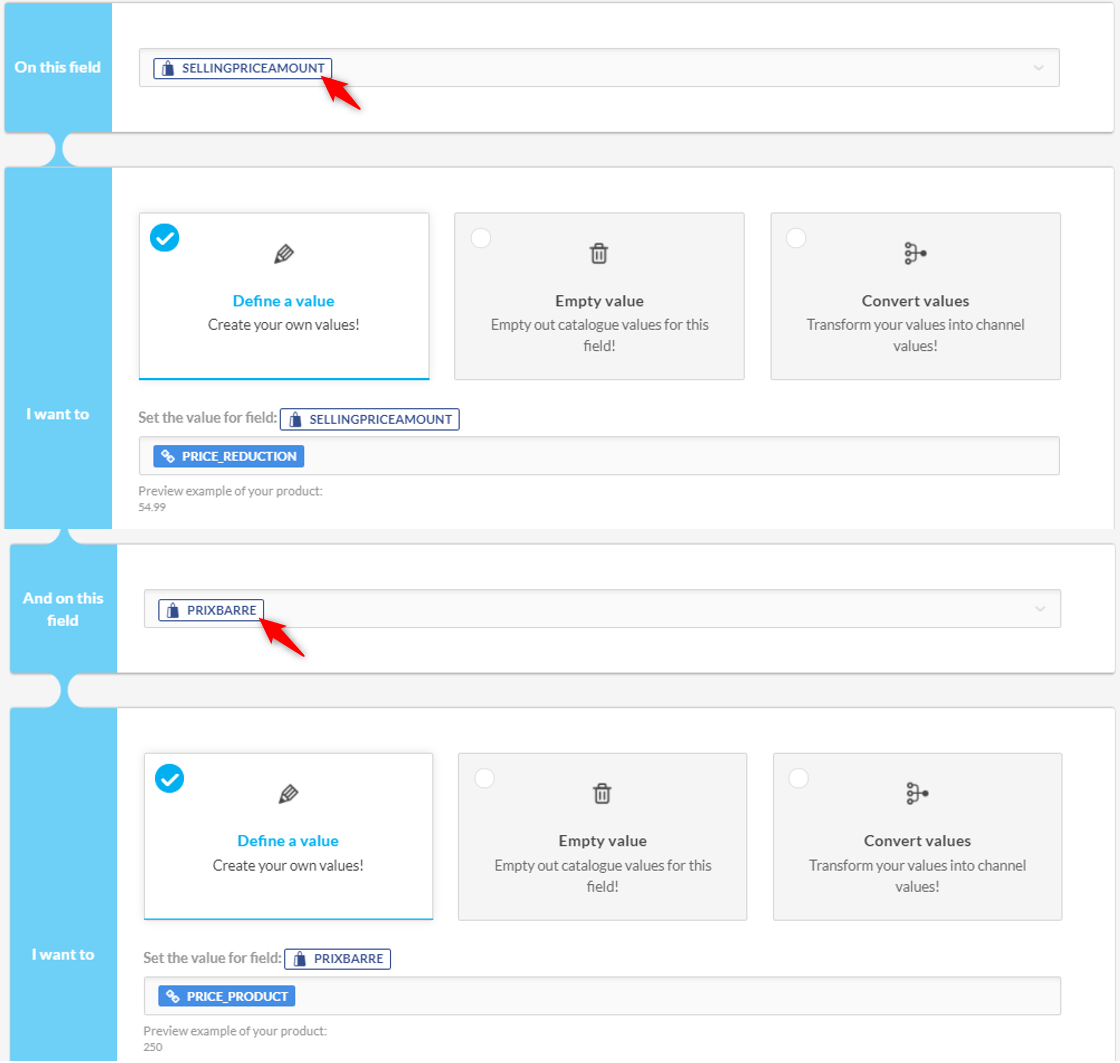Click the link icon on PRICE_REDUCTION tag
This screenshot has width=1120, height=1063.
(x=168, y=456)
